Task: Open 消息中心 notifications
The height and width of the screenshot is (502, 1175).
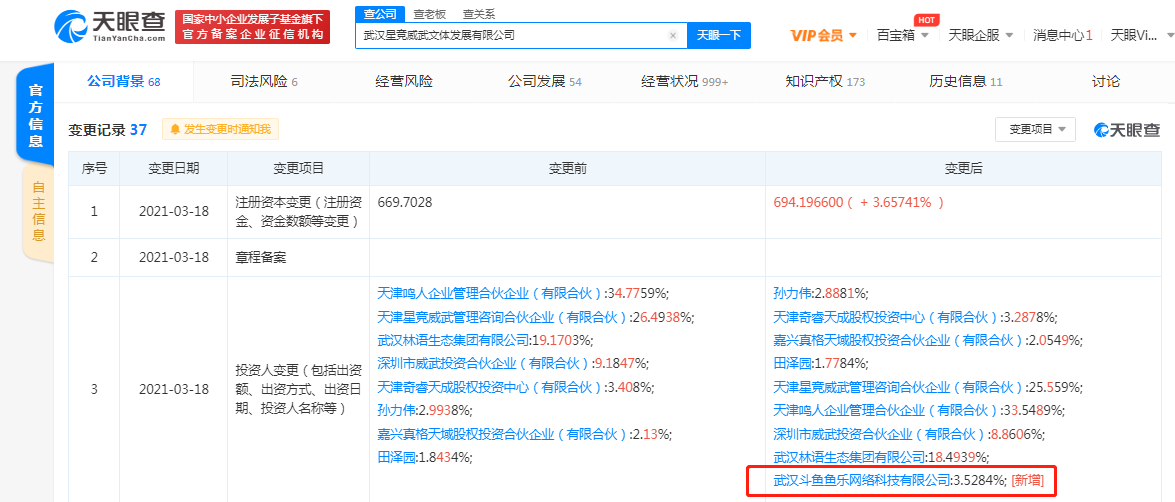Action: (x=1063, y=35)
